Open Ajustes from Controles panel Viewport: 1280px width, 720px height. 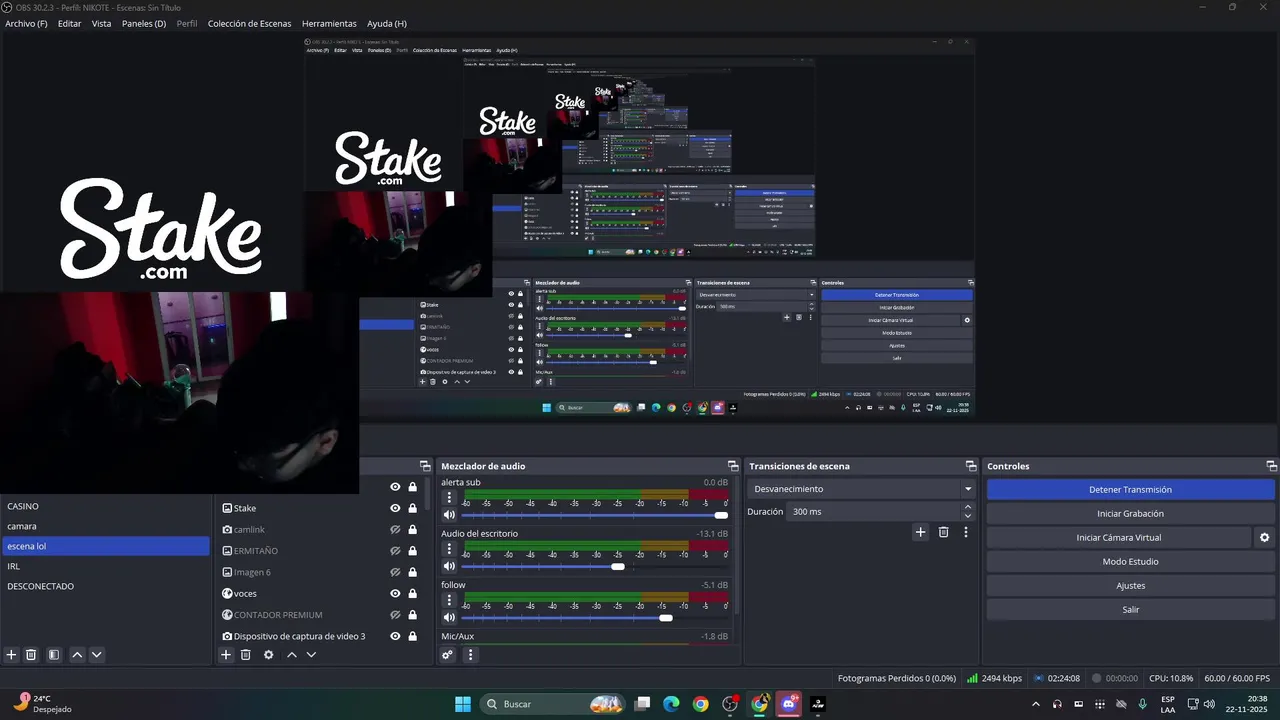click(1130, 586)
